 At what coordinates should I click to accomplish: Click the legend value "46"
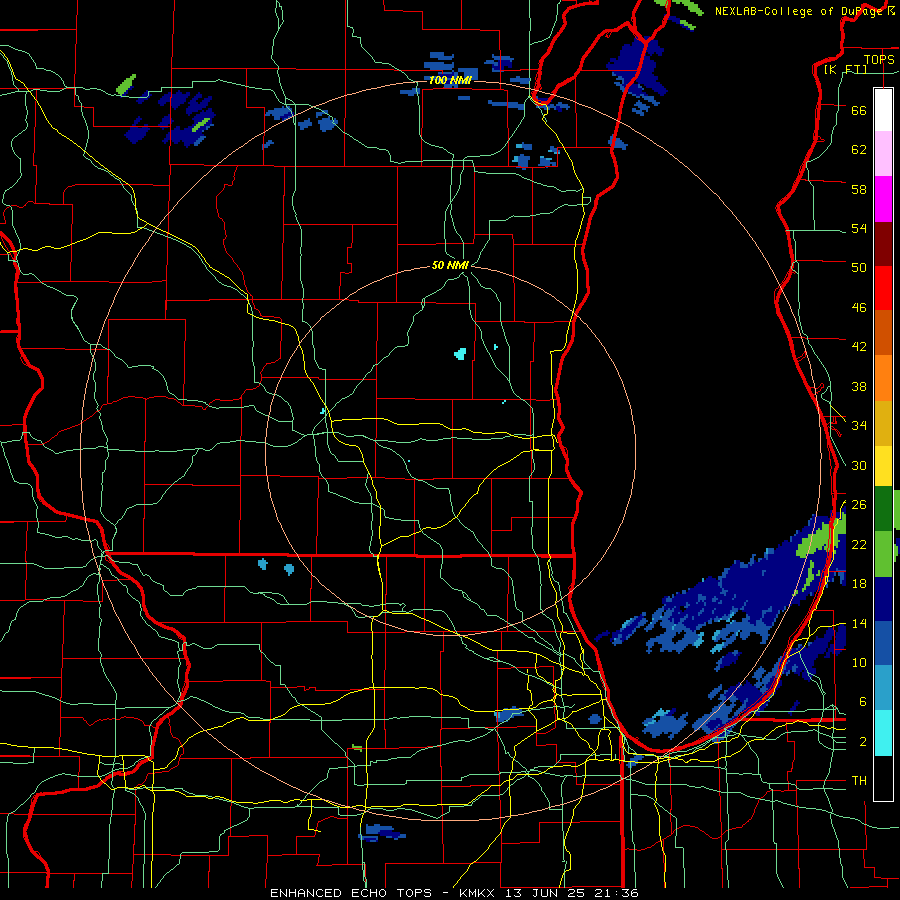[x=859, y=308]
